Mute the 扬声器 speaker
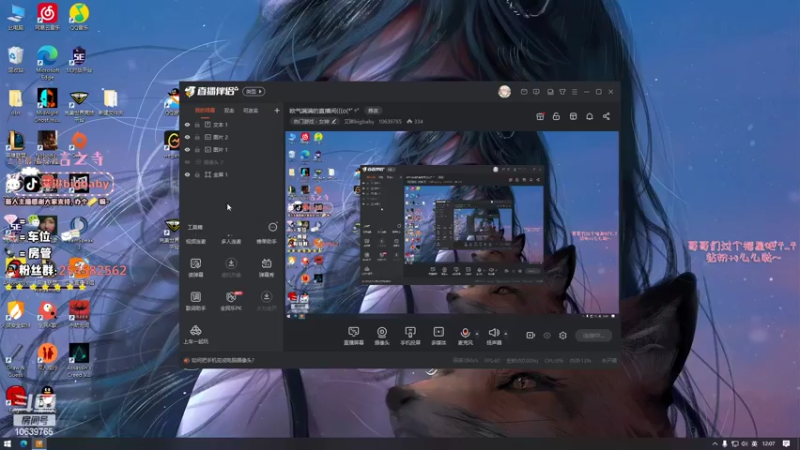The width and height of the screenshot is (800, 450). click(493, 336)
